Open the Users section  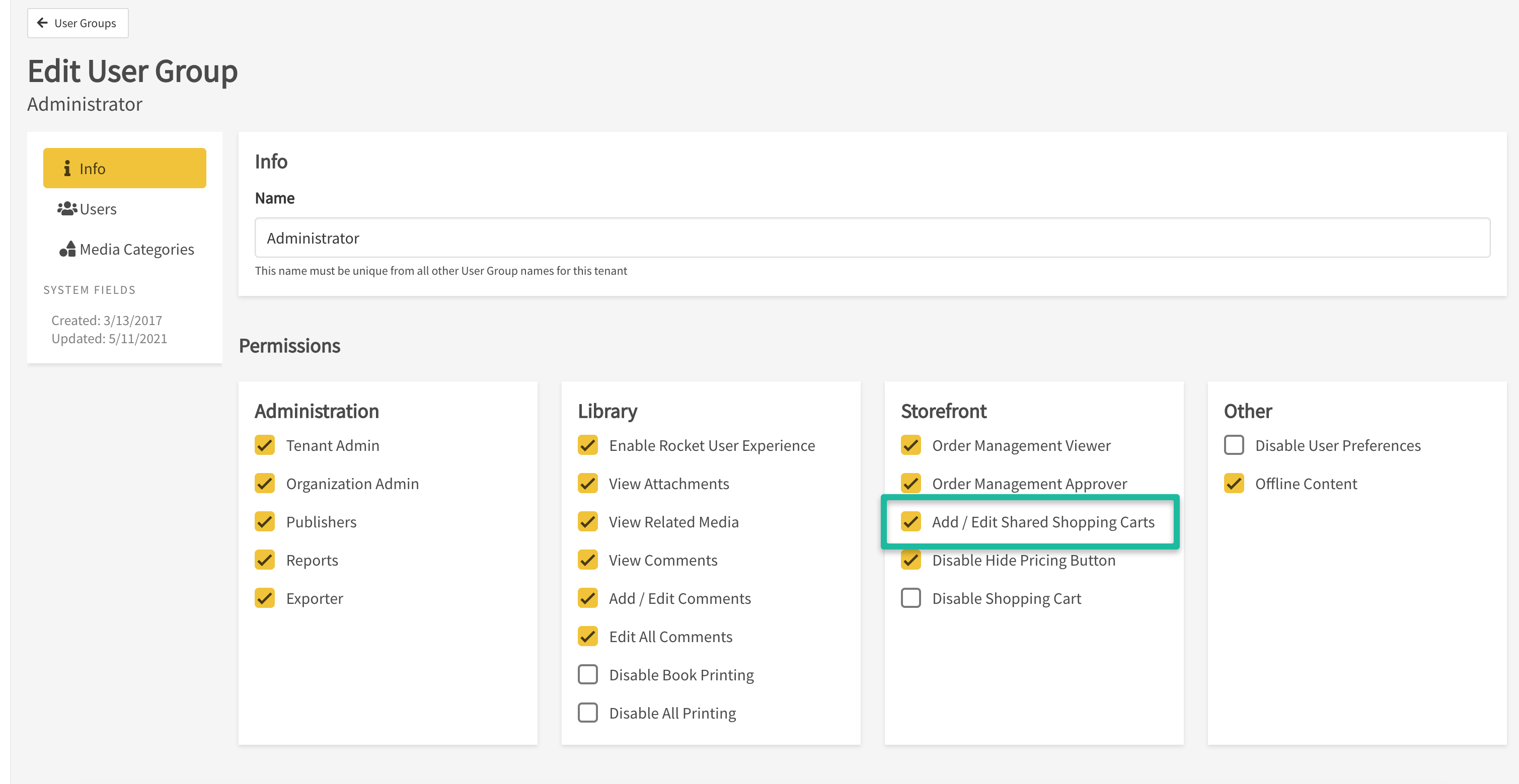(98, 209)
